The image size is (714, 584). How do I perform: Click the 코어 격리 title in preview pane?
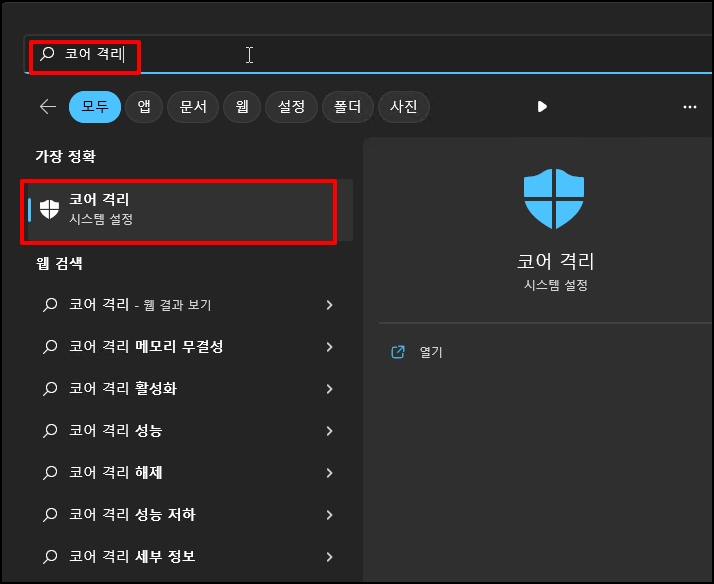tap(556, 261)
